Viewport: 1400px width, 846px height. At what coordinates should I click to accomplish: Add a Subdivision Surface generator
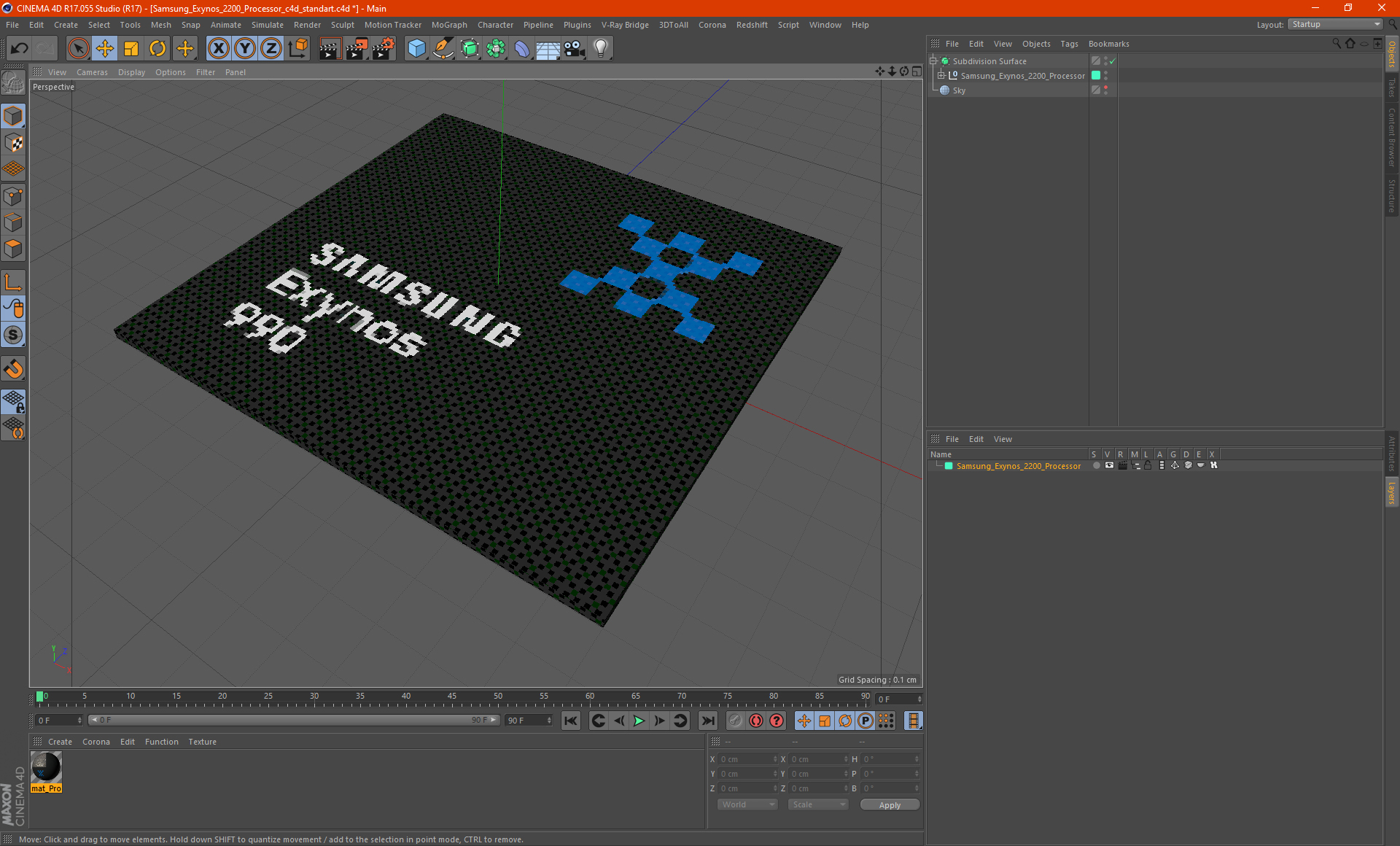(x=470, y=49)
